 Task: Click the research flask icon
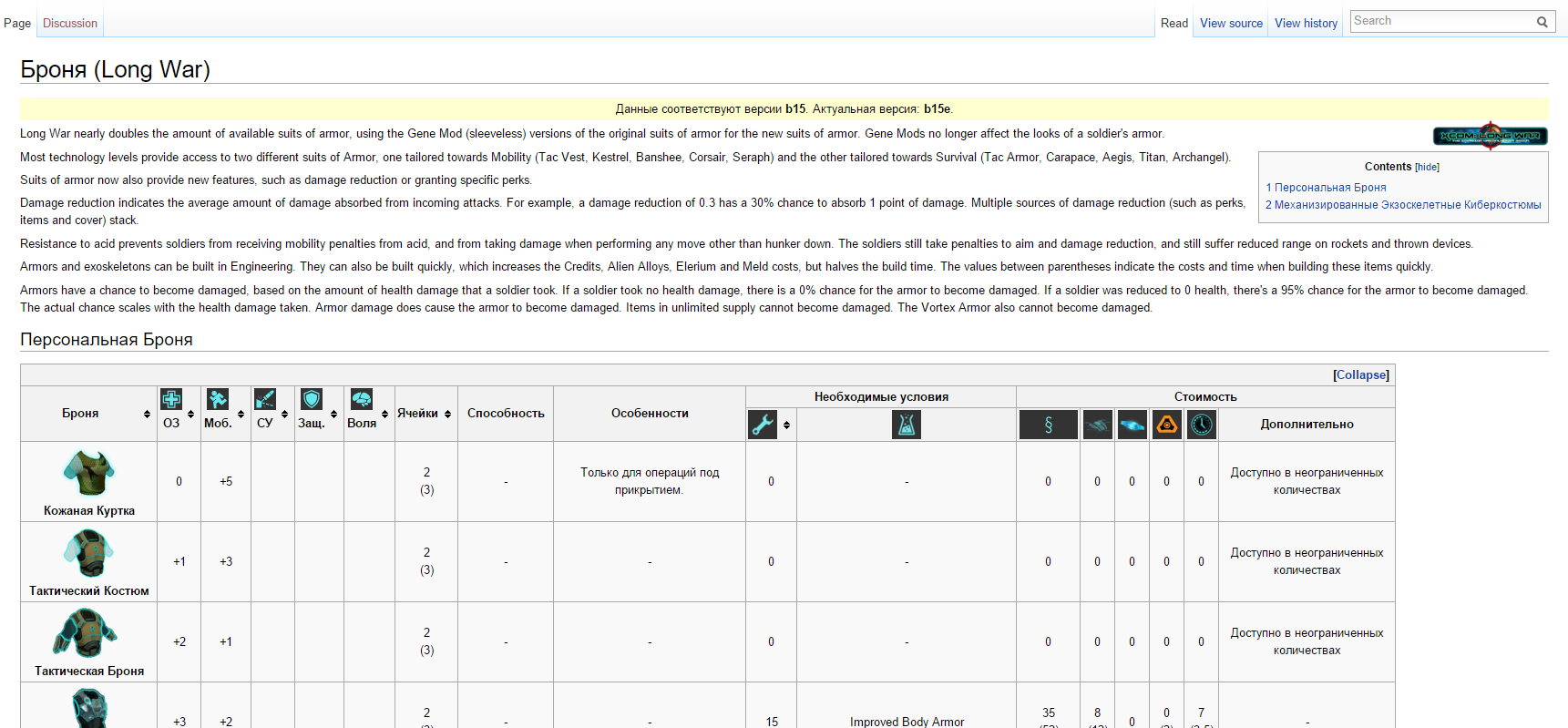(907, 425)
